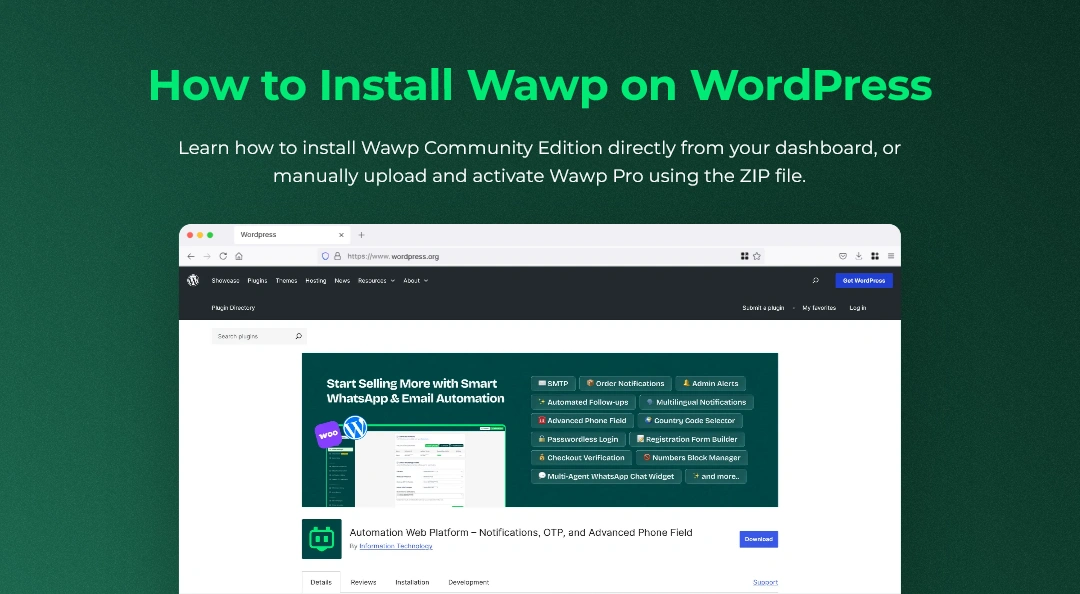
Task: Switch to the Reviews tab
Action: tap(363, 582)
